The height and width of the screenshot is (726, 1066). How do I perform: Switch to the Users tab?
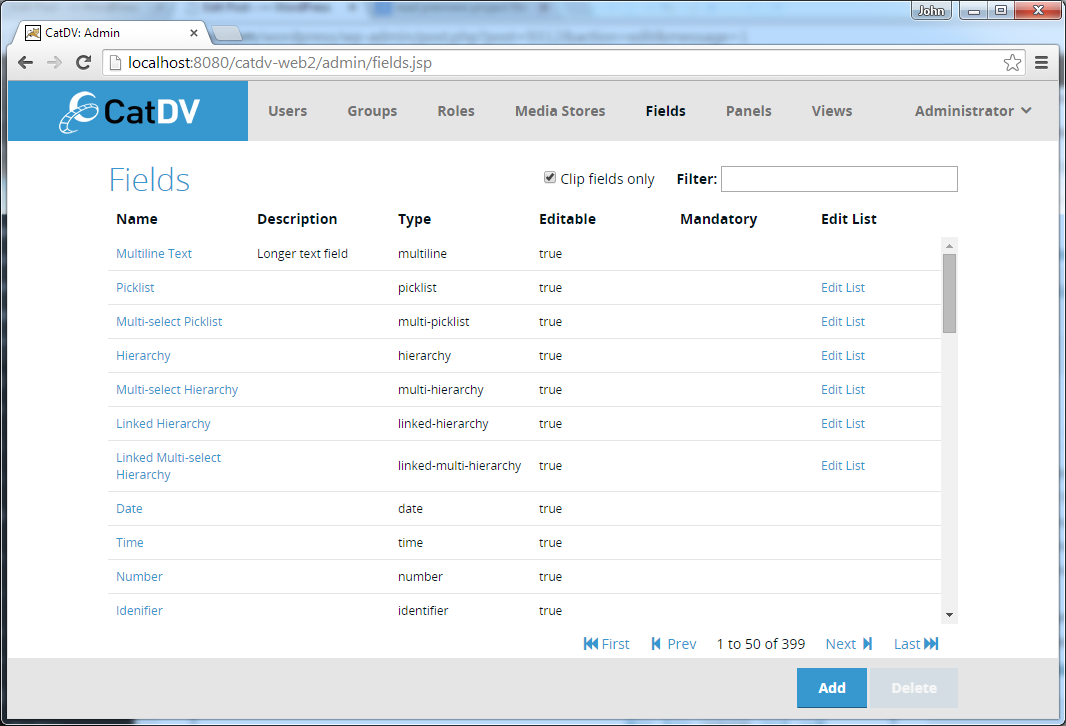[x=288, y=111]
